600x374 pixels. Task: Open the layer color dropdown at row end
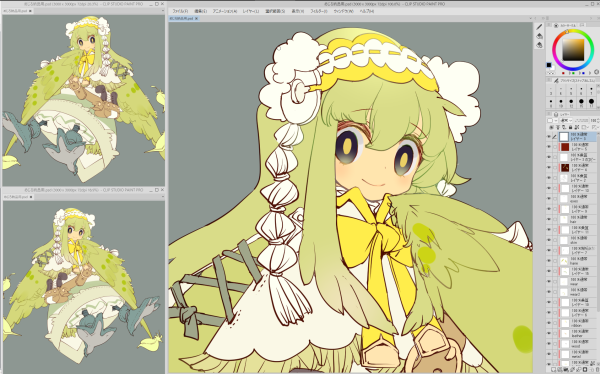(595, 127)
